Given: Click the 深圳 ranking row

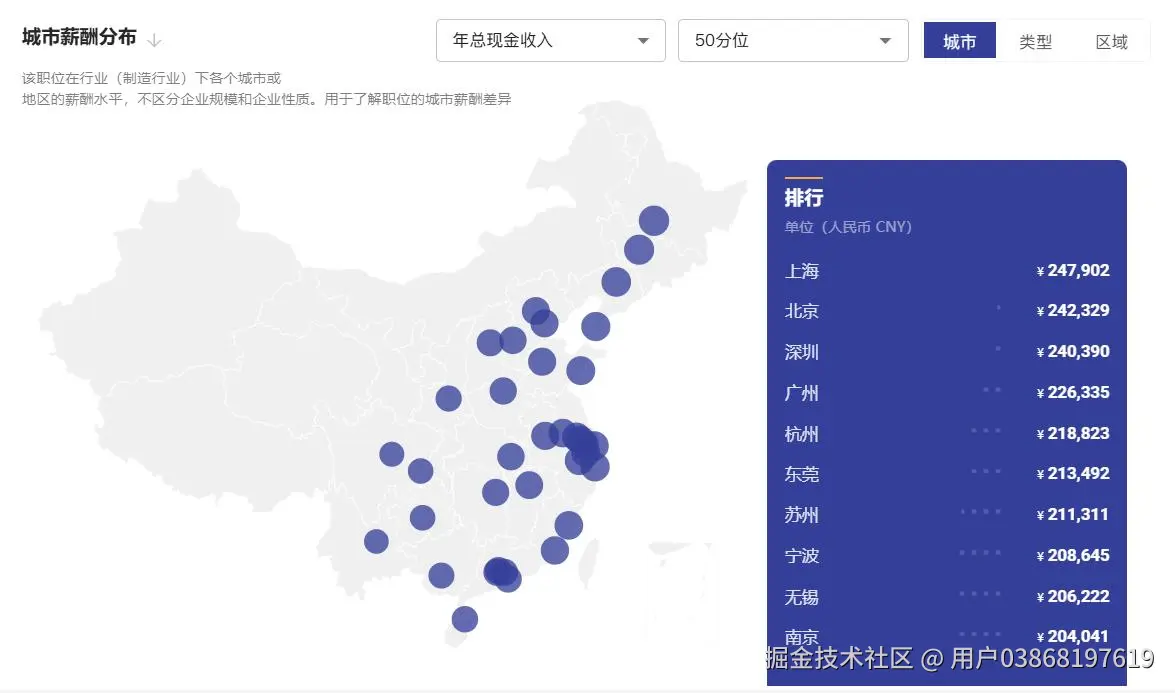Looking at the screenshot, I should pos(946,351).
